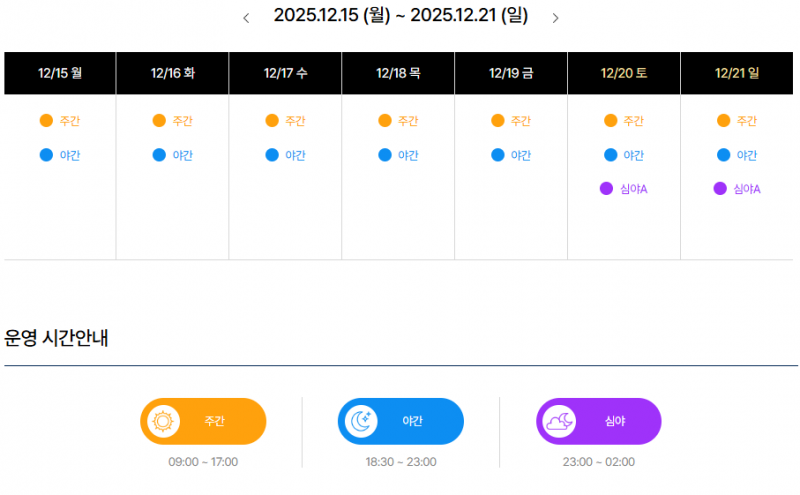Open the 12/15 월 column header

pyautogui.click(x=60, y=73)
